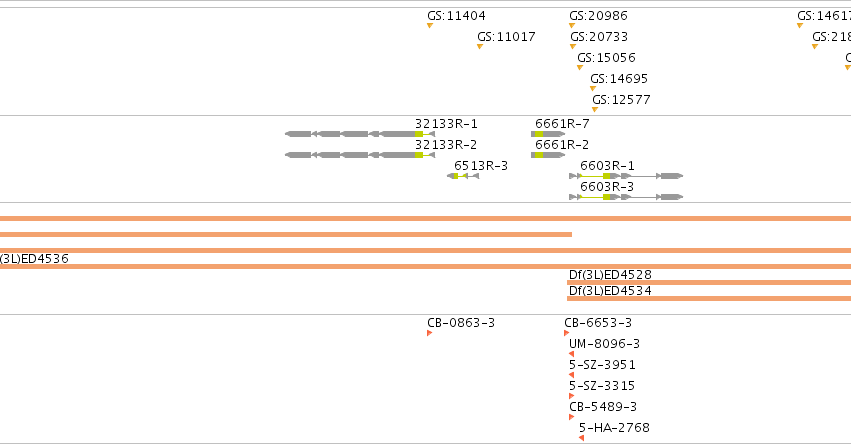Image resolution: width=851 pixels, height=444 pixels.
Task: Select the CB-5489-3 arrow marker
Action: pyautogui.click(x=571, y=417)
